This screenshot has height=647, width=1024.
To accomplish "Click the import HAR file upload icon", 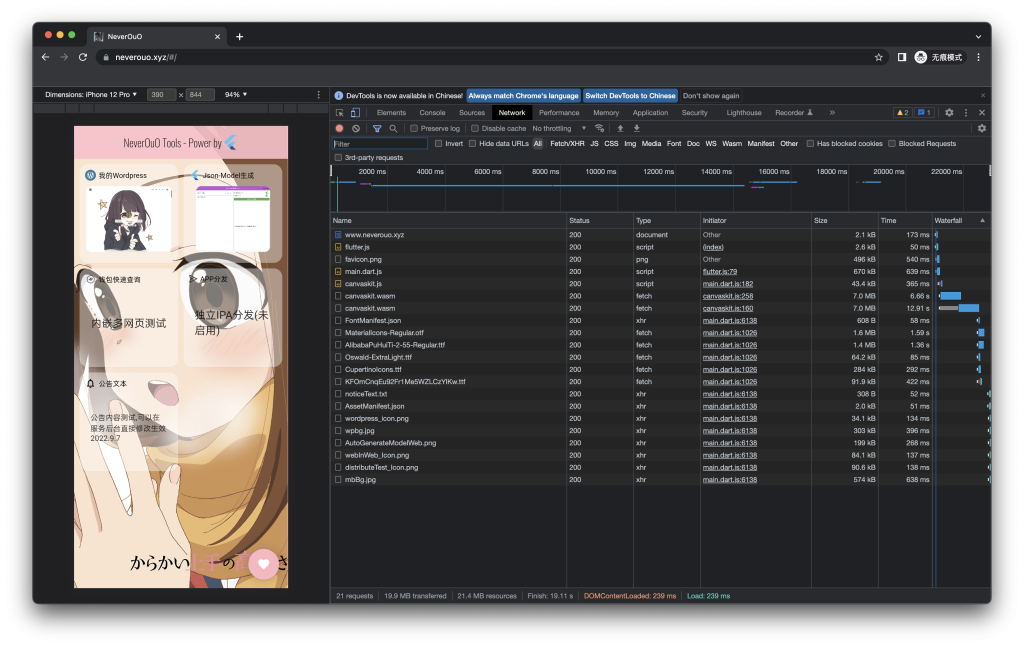I will [x=620, y=128].
